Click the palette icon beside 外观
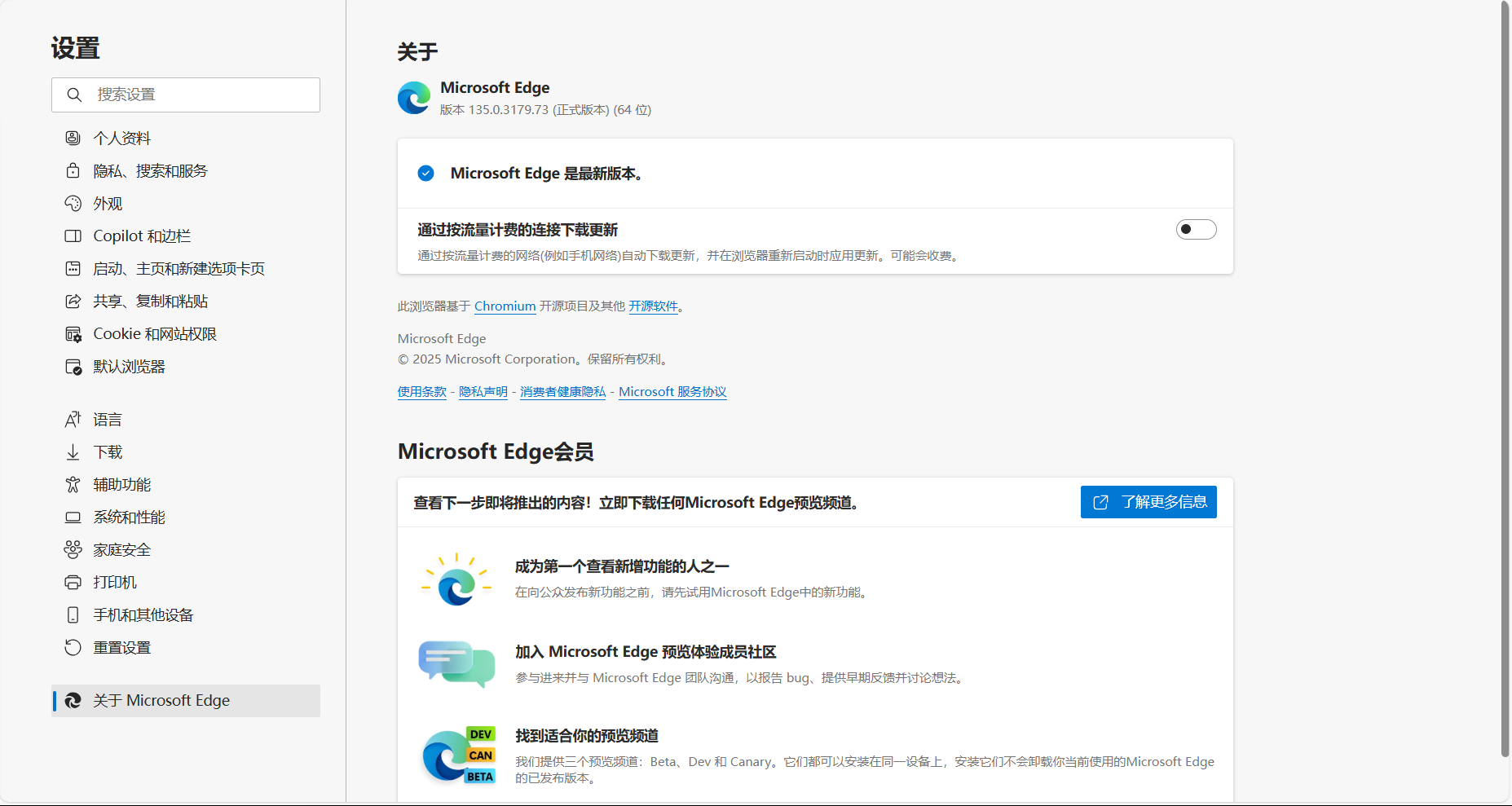1512x806 pixels. [x=73, y=203]
